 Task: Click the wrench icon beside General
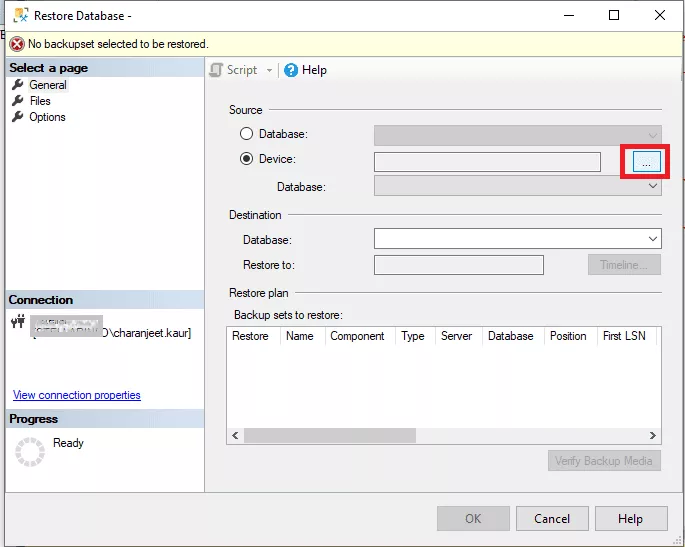(17, 85)
